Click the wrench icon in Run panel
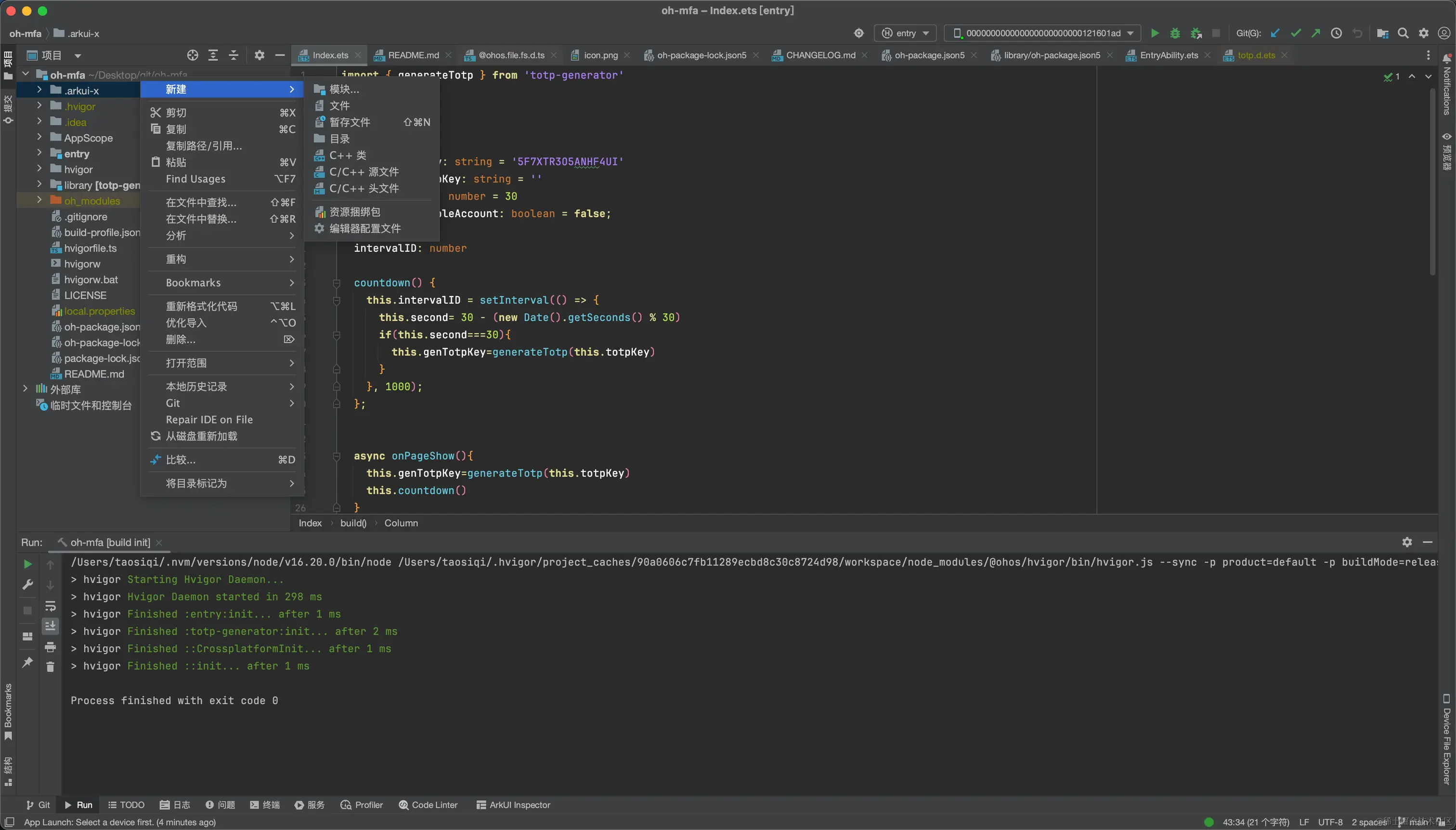 point(27,585)
